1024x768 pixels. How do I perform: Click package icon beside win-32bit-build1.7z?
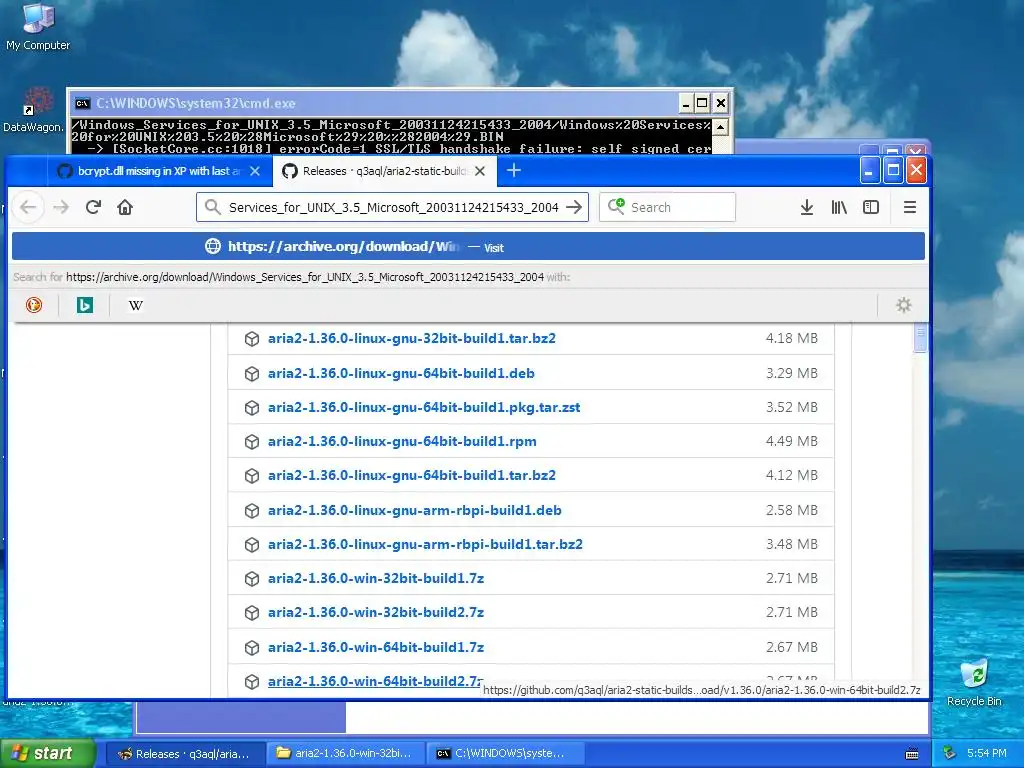[x=252, y=579]
